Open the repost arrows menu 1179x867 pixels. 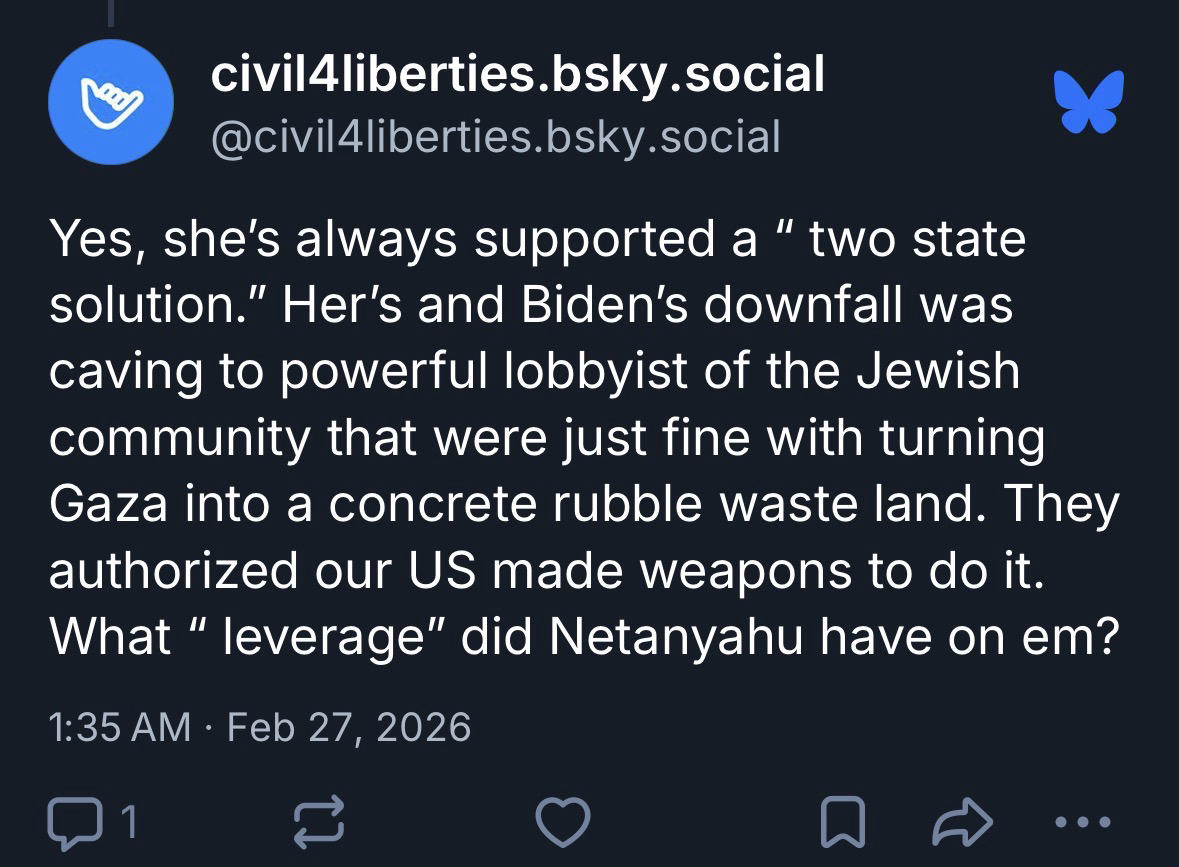click(x=317, y=822)
